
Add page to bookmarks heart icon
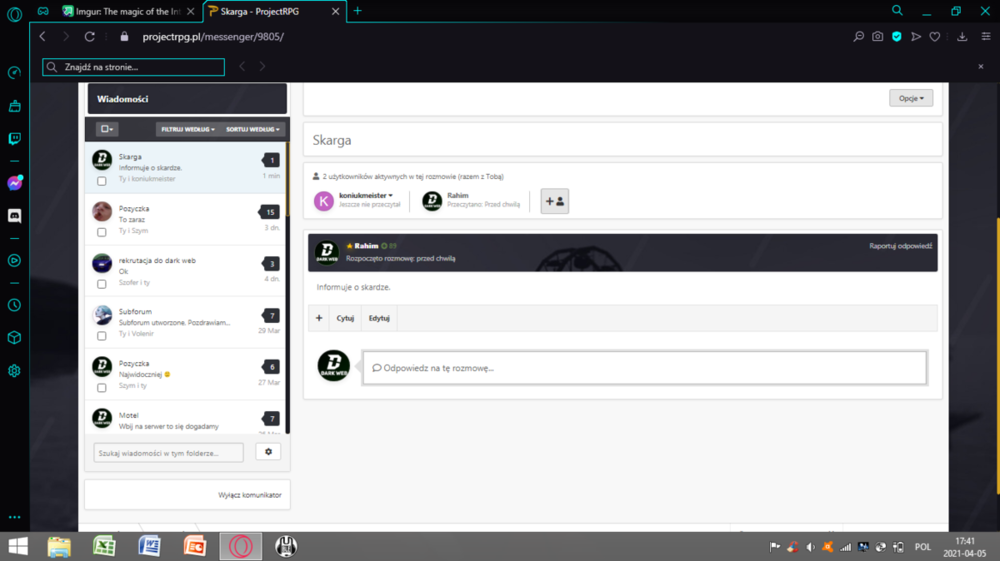click(x=934, y=37)
